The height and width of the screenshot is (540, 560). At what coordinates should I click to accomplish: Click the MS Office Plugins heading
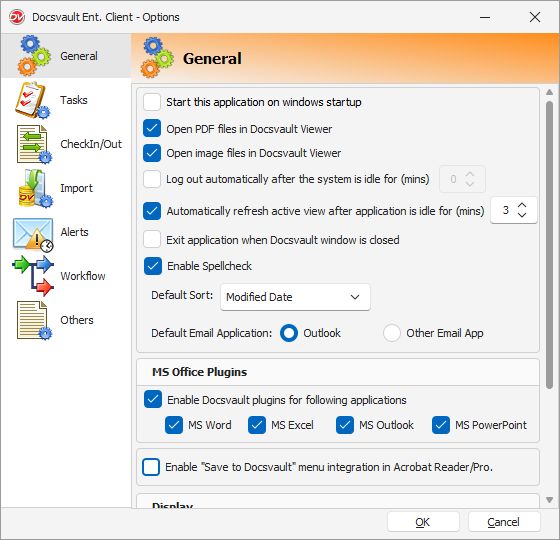pyautogui.click(x=199, y=372)
